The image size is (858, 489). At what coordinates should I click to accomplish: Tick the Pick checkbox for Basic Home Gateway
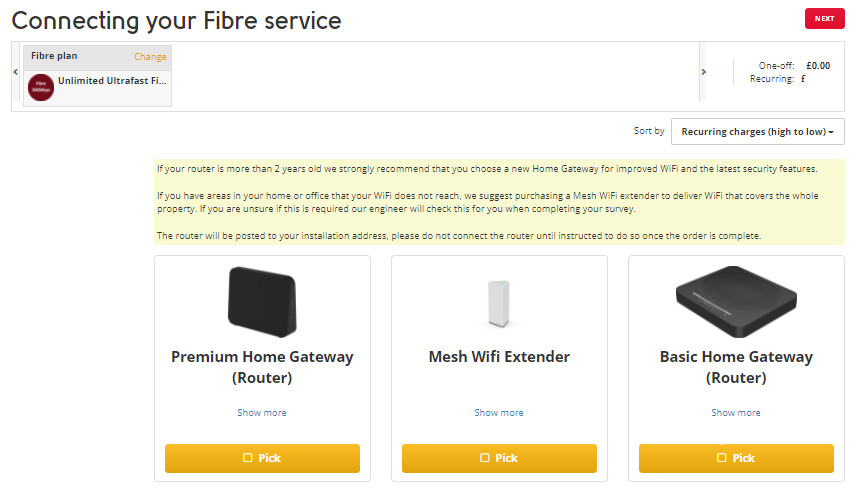coord(722,458)
